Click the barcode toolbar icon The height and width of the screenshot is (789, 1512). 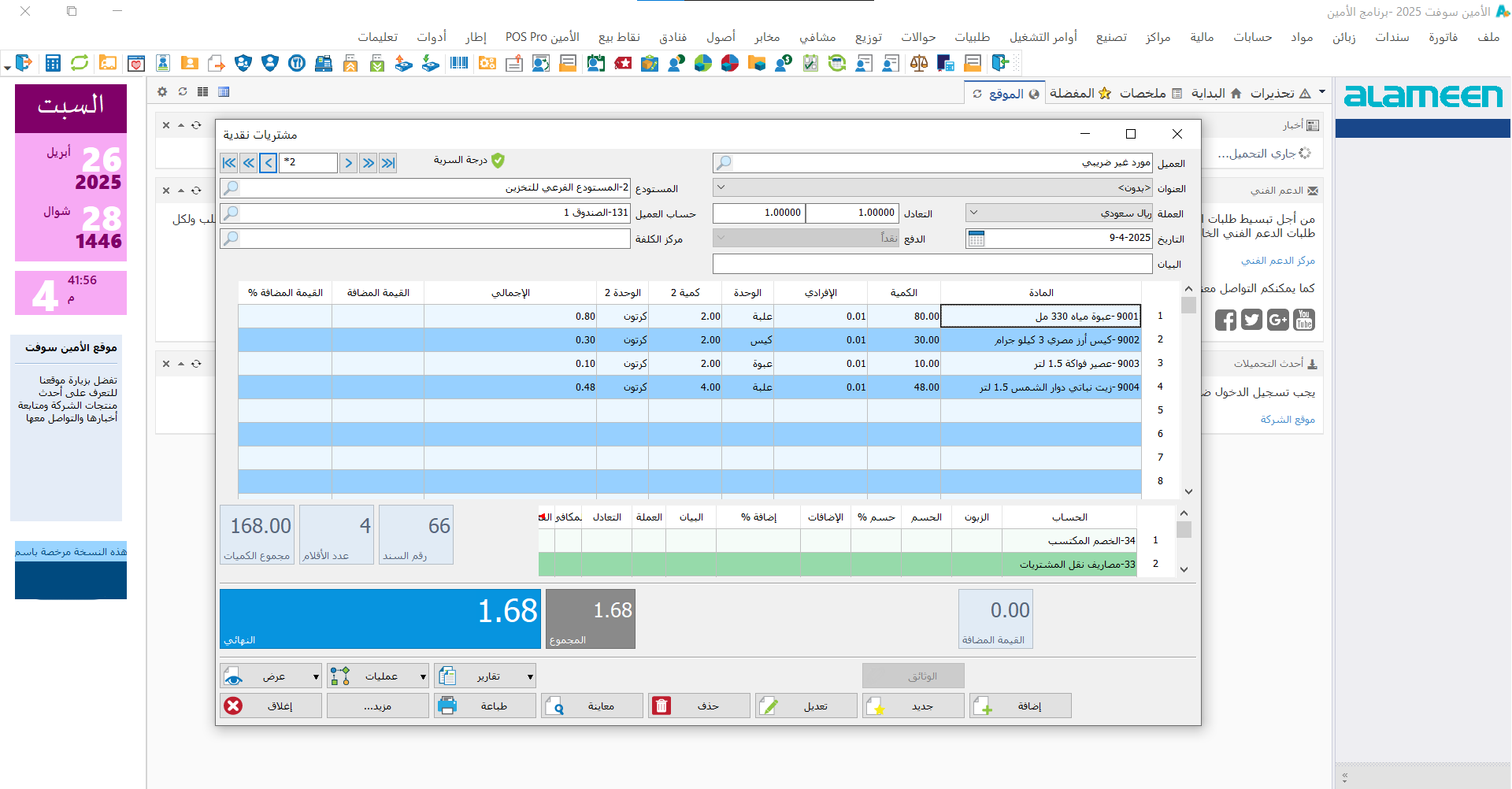tap(459, 63)
